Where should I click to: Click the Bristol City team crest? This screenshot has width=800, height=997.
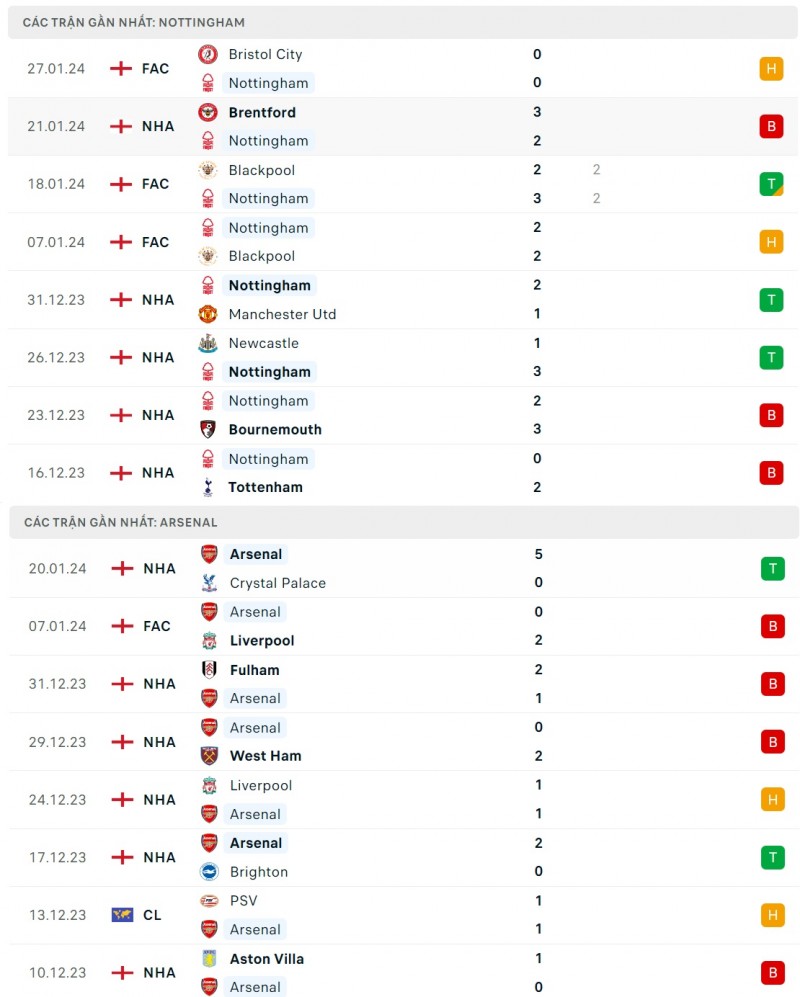(208, 54)
